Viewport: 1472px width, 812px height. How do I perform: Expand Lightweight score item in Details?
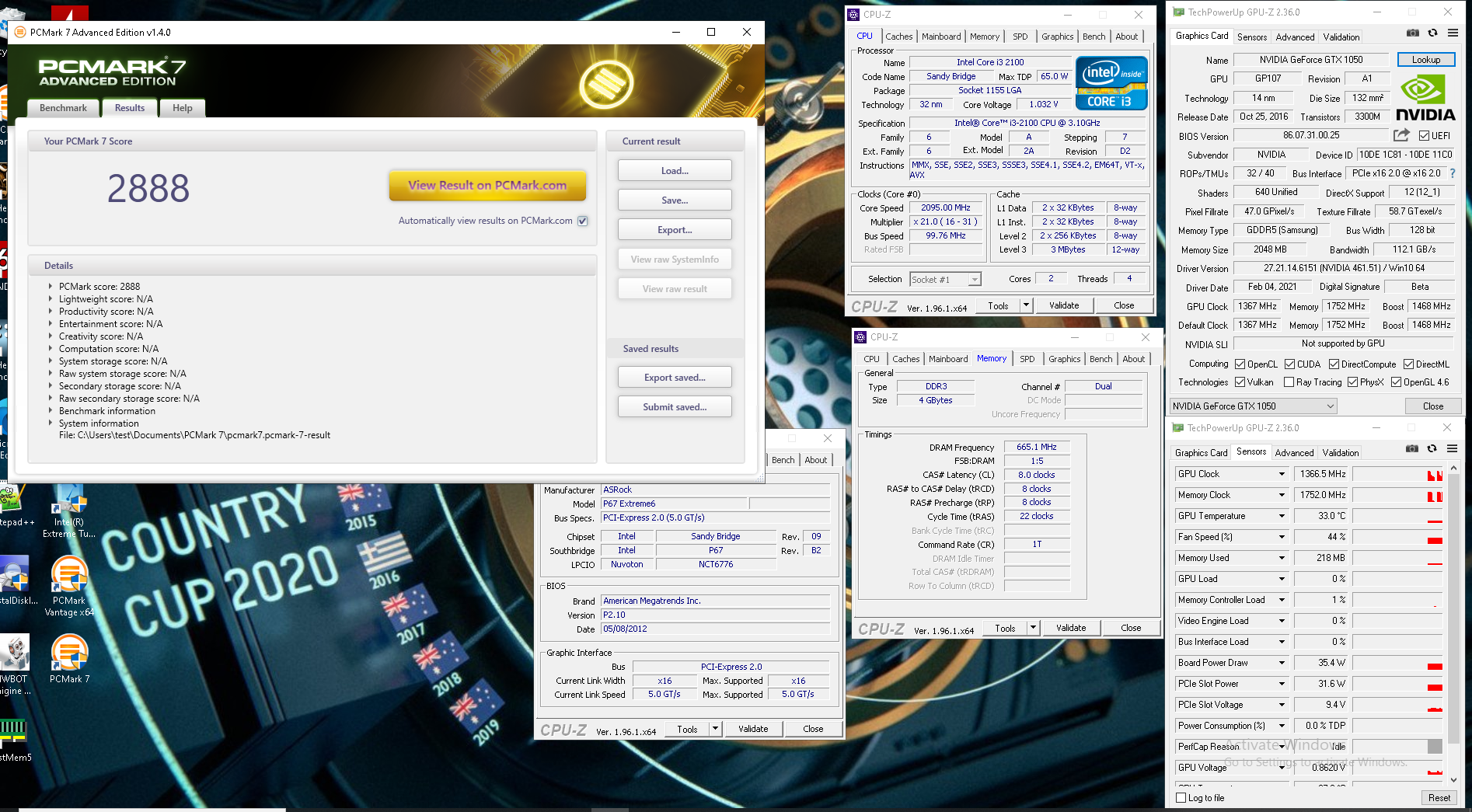point(51,298)
